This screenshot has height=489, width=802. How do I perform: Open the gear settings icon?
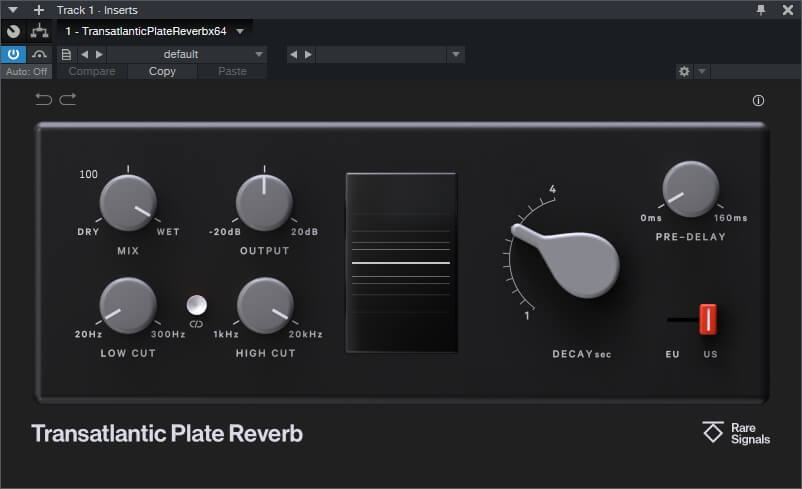tap(684, 72)
